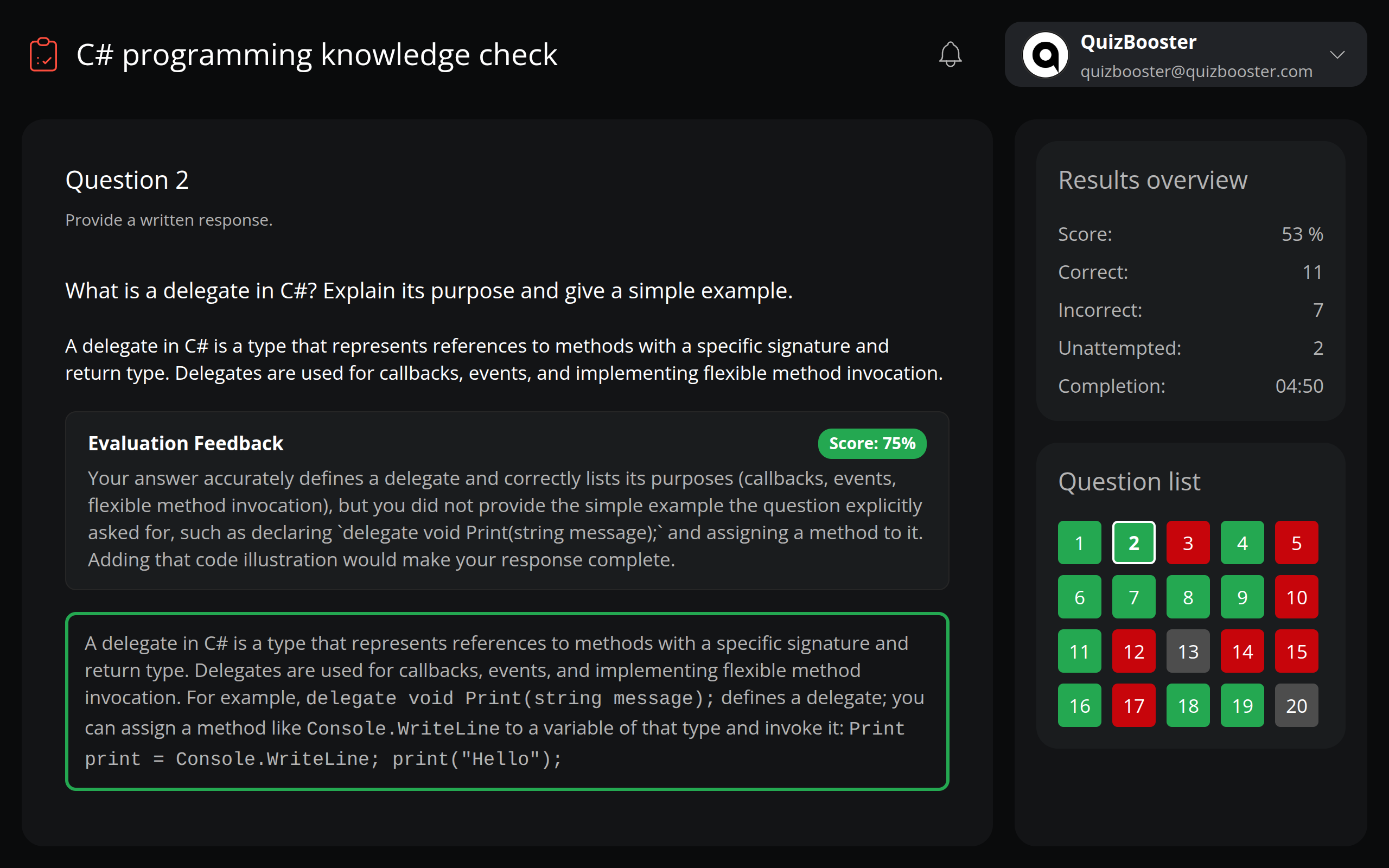Jump to question 14
This screenshot has height=868, width=1389.
1242,651
